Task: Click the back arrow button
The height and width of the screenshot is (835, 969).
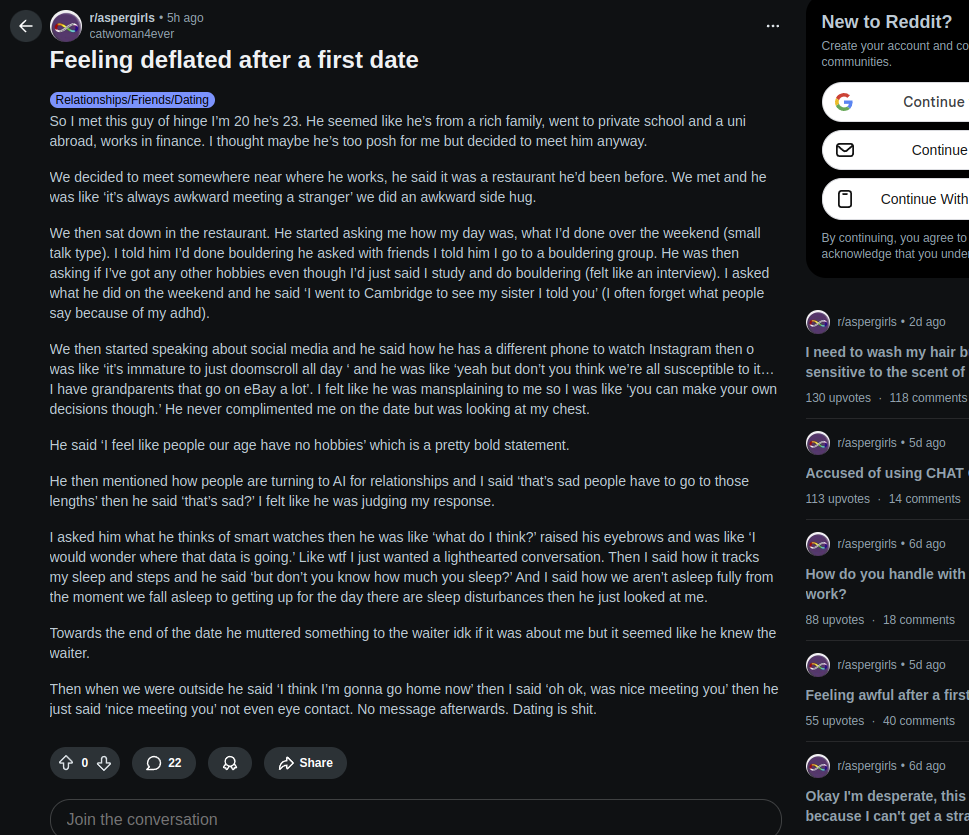Action: coord(26,26)
